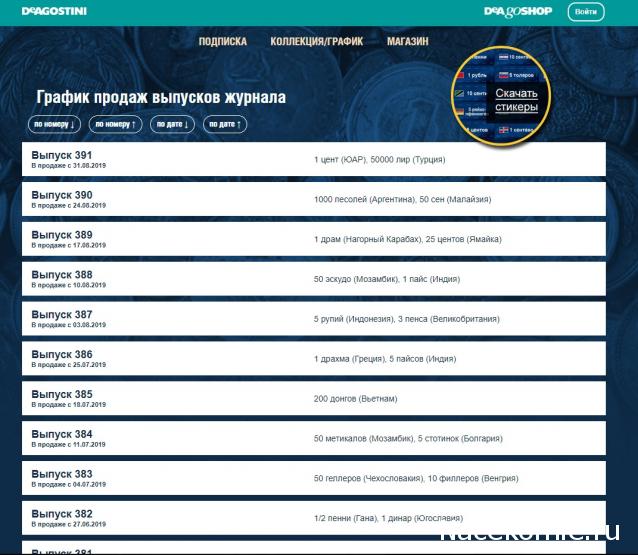Screen dimensions: 638x555
Task: Sort by number ascending (по номеру ↑)
Action: point(116,124)
